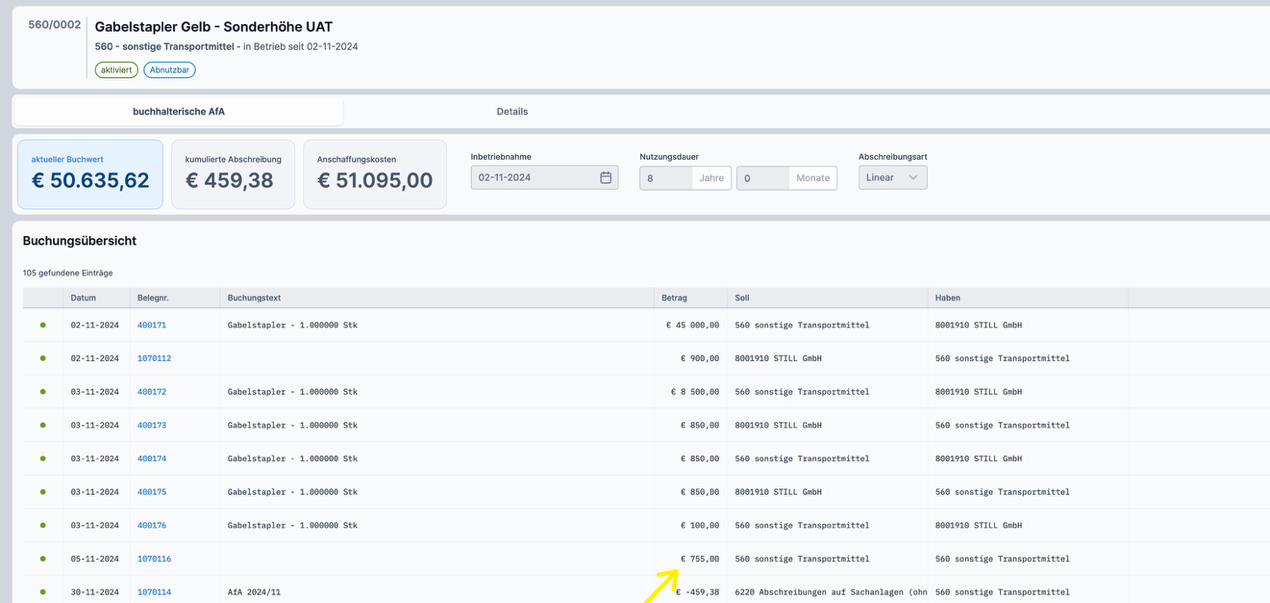Select the aktueller Buchwert card
The height and width of the screenshot is (603, 1270).
pyautogui.click(x=90, y=174)
